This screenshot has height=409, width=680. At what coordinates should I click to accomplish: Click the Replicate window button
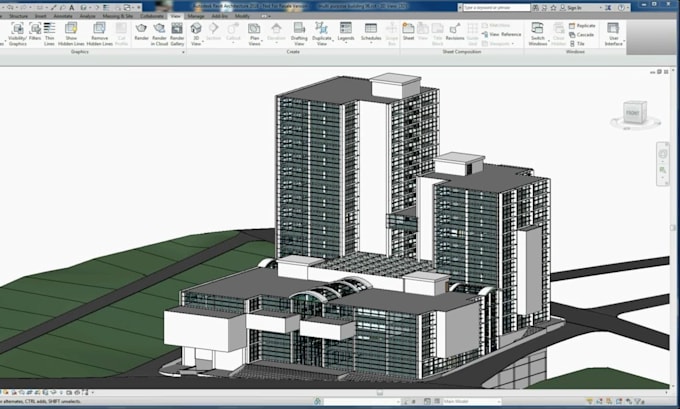[582, 26]
